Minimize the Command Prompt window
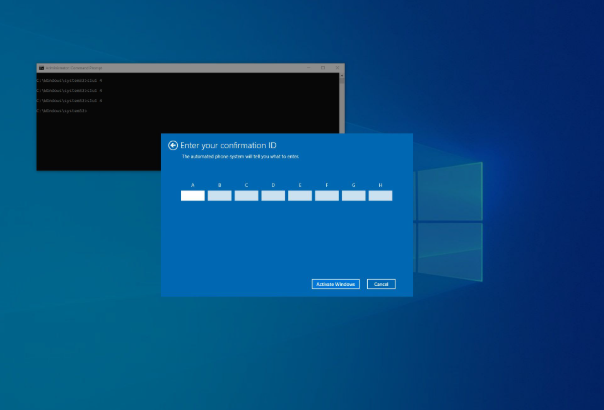Screen dimensions: 604x410 point(309,68)
